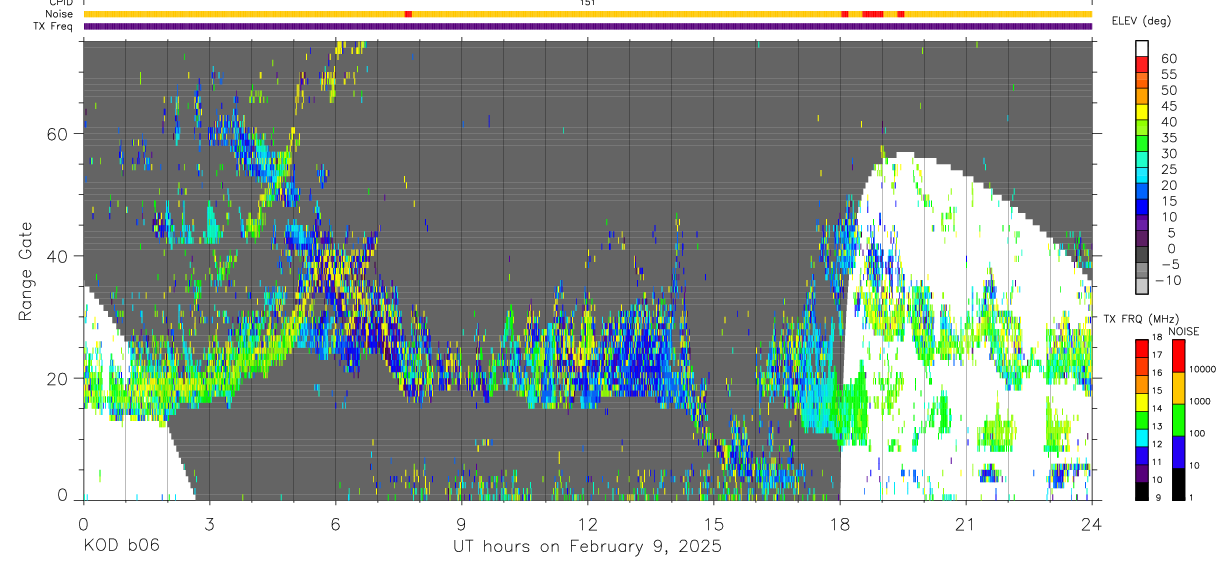The width and height of the screenshot is (1228, 567).
Task: Click the red ELEV swatch between 55 and 60
Action: click(x=1142, y=65)
